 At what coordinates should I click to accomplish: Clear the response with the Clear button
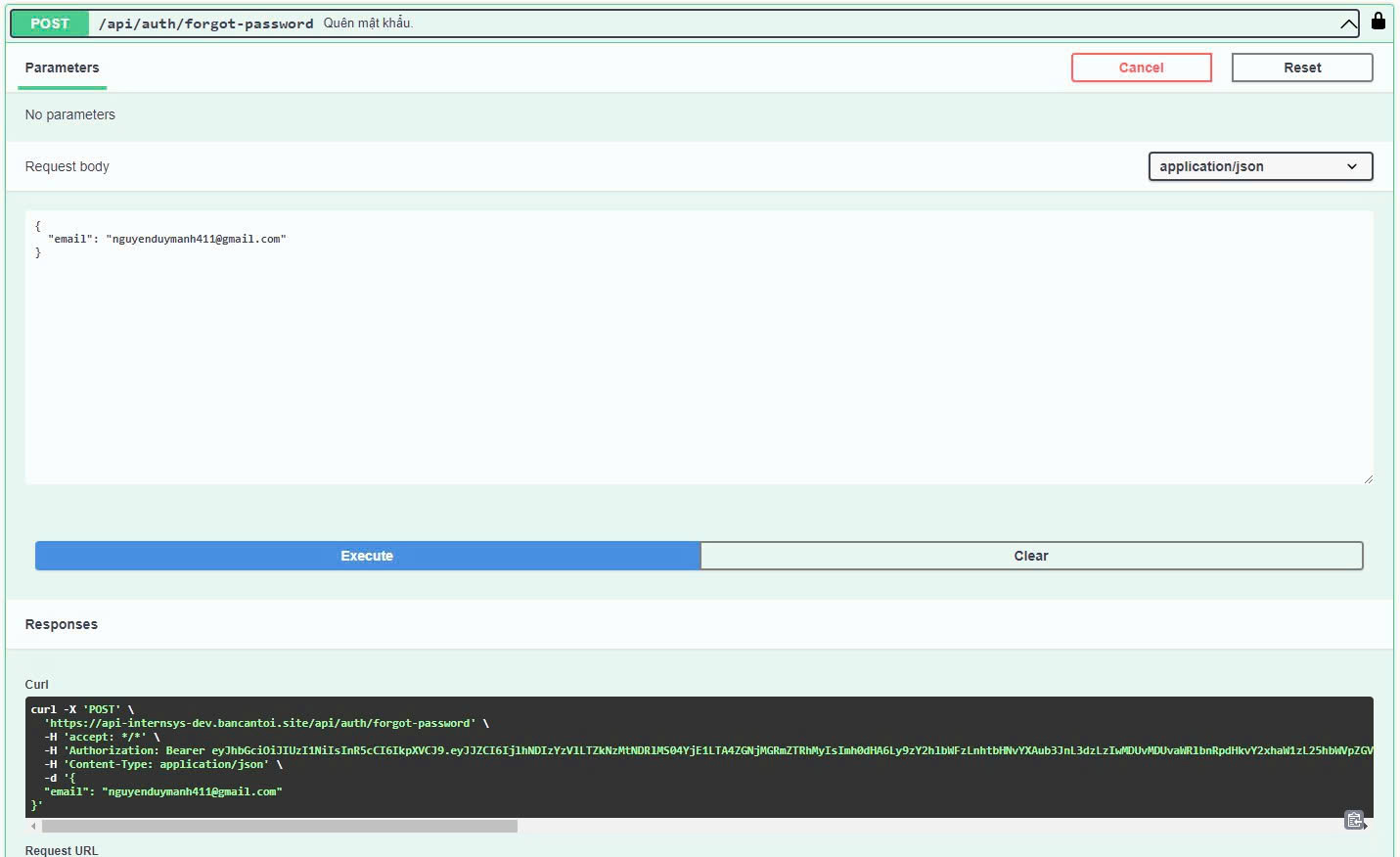(x=1030, y=556)
